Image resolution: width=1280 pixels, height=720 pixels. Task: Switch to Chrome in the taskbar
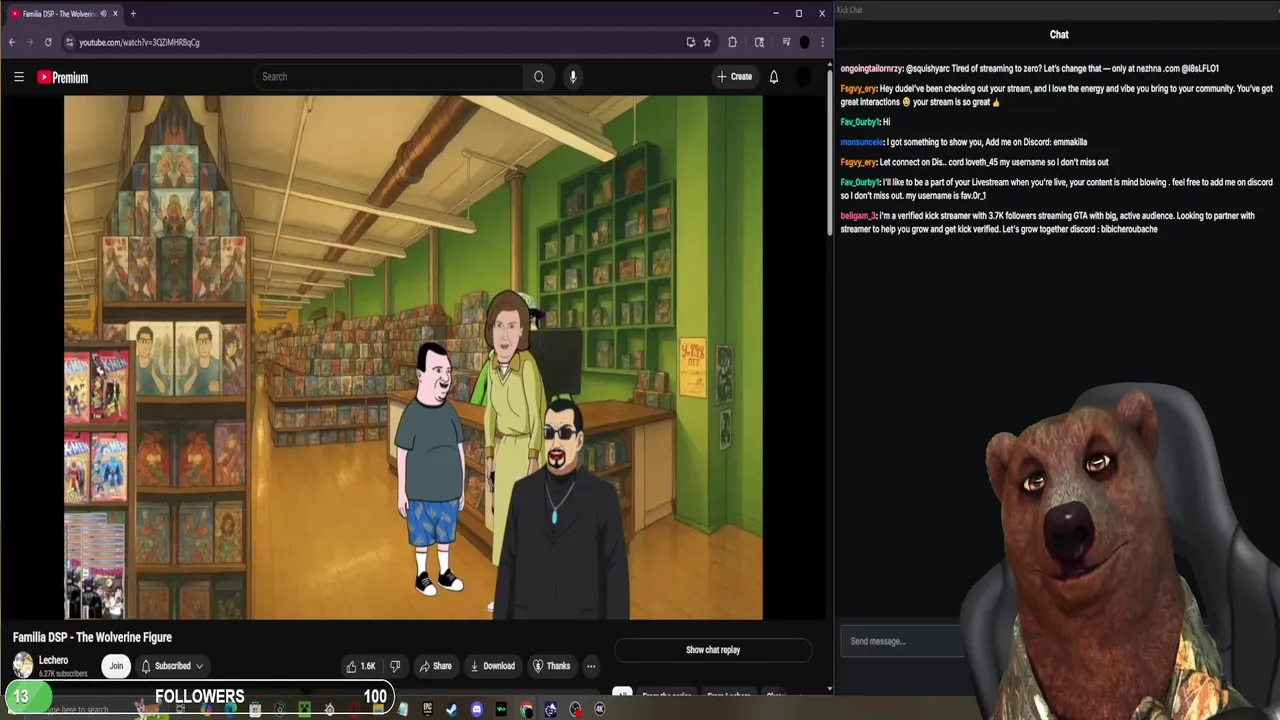pyautogui.click(x=526, y=709)
